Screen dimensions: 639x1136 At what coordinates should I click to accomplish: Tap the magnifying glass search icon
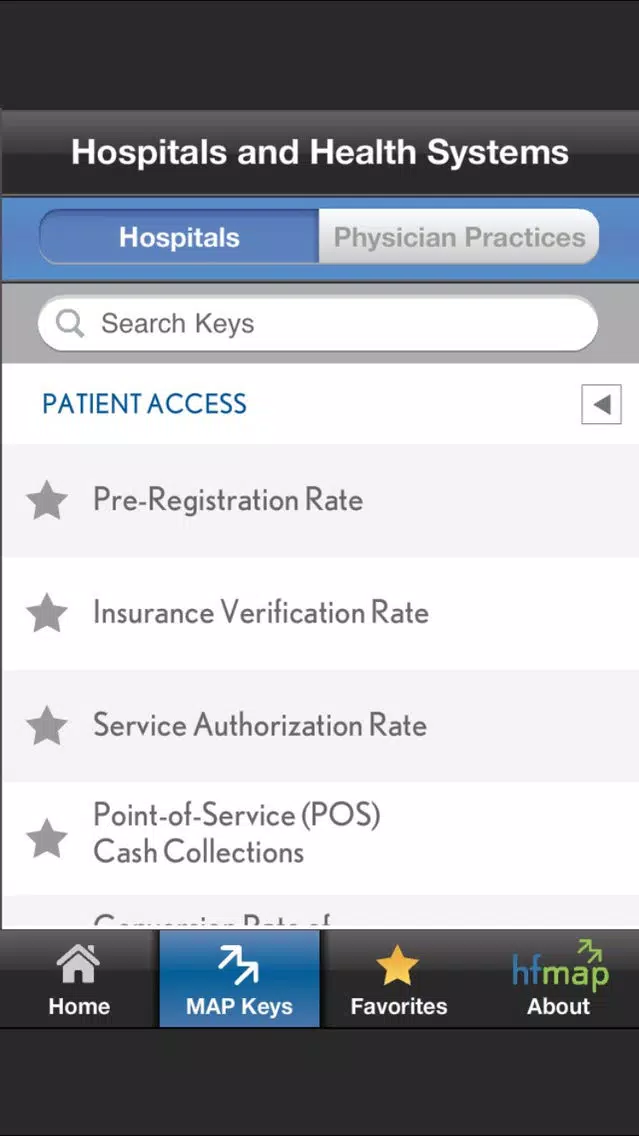(x=70, y=324)
